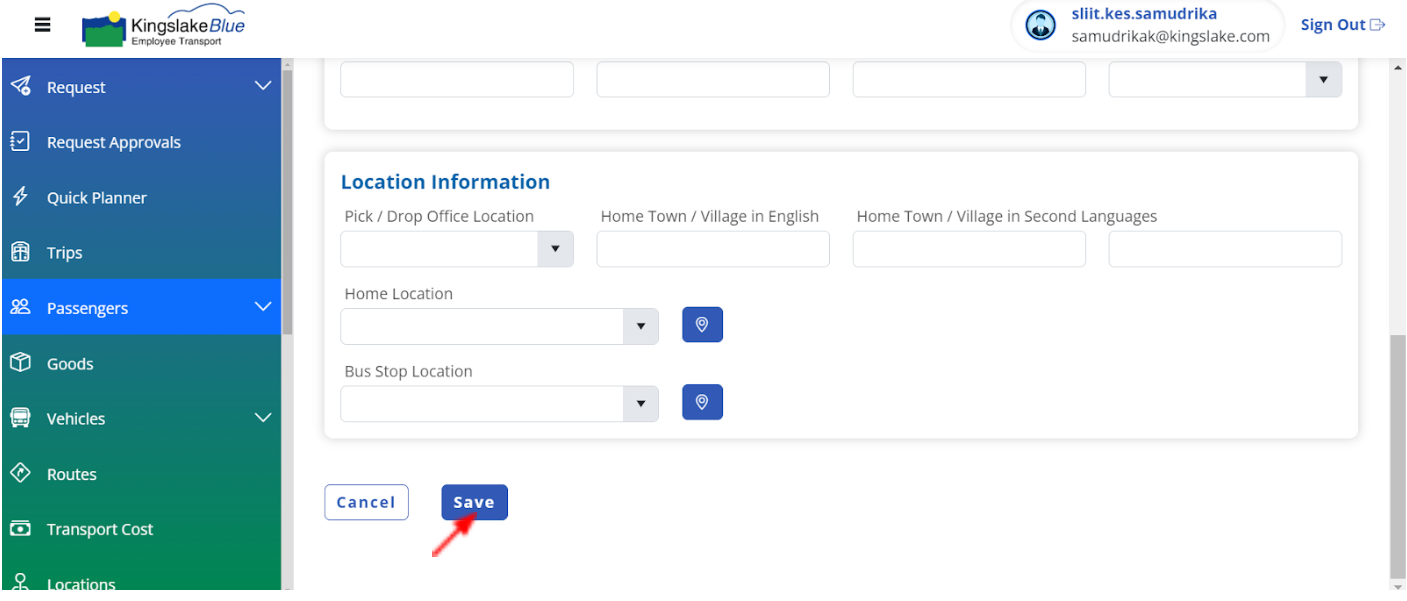The image size is (1407, 601).
Task: Click the Home Town / Village in English field
Action: click(713, 249)
